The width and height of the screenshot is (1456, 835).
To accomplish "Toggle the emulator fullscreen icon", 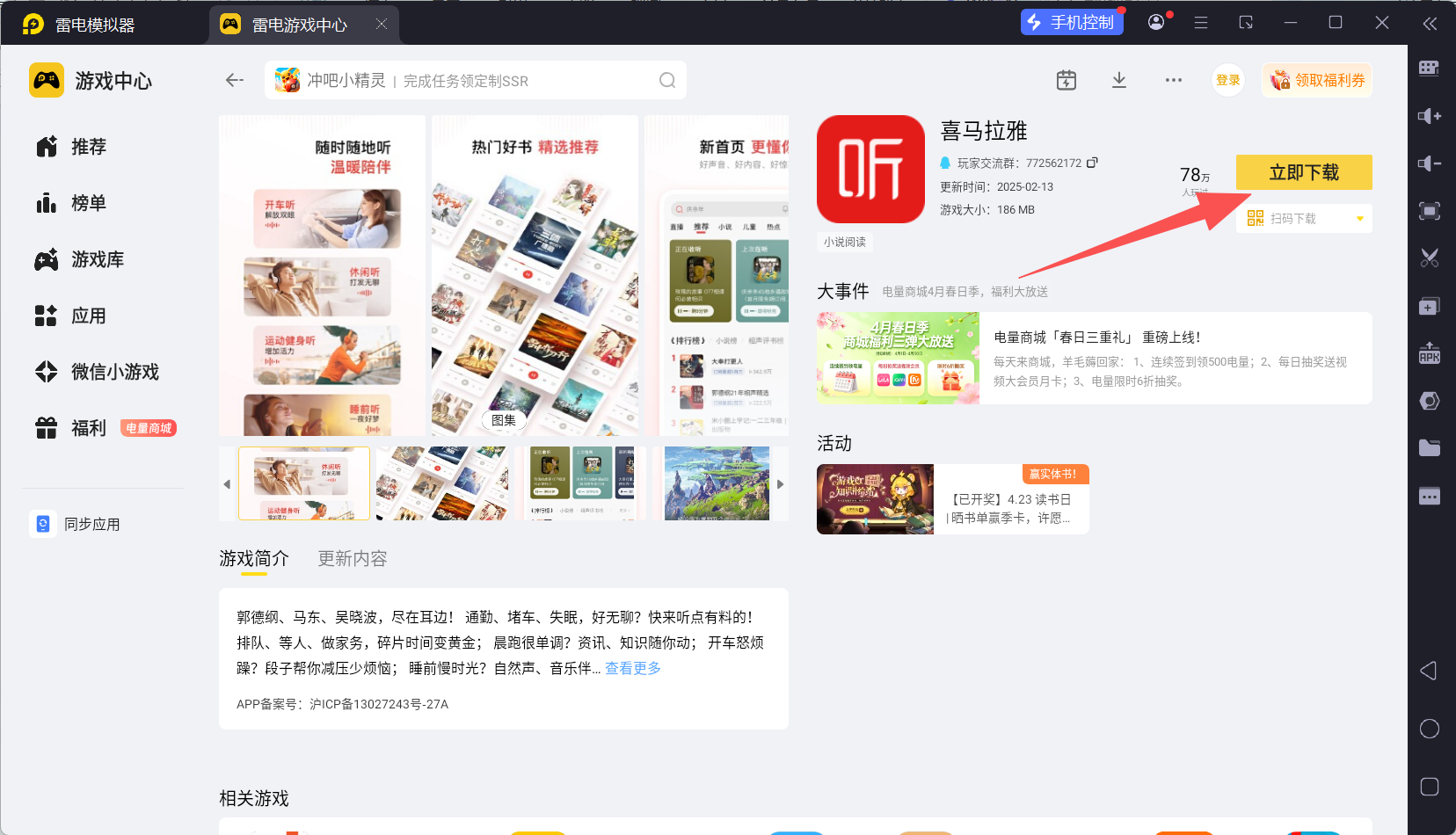I will 1430,211.
